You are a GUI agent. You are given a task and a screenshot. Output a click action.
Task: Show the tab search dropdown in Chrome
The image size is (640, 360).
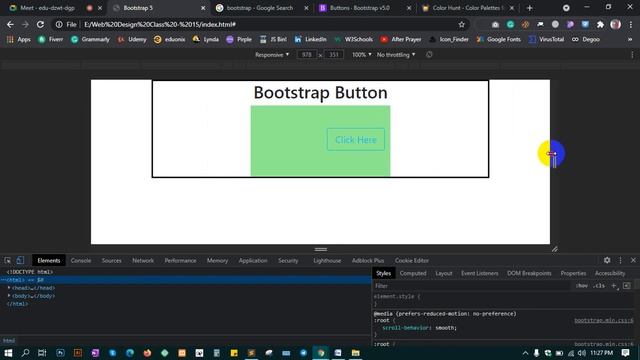click(566, 8)
